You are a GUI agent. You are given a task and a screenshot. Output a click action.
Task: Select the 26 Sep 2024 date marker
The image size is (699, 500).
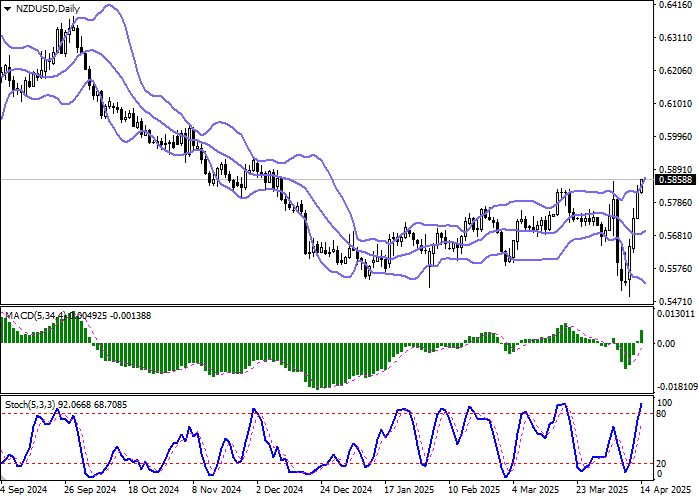[87, 491]
